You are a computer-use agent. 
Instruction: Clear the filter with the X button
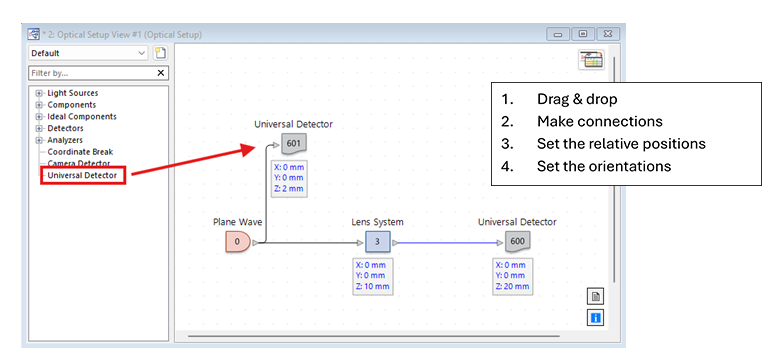pos(161,73)
